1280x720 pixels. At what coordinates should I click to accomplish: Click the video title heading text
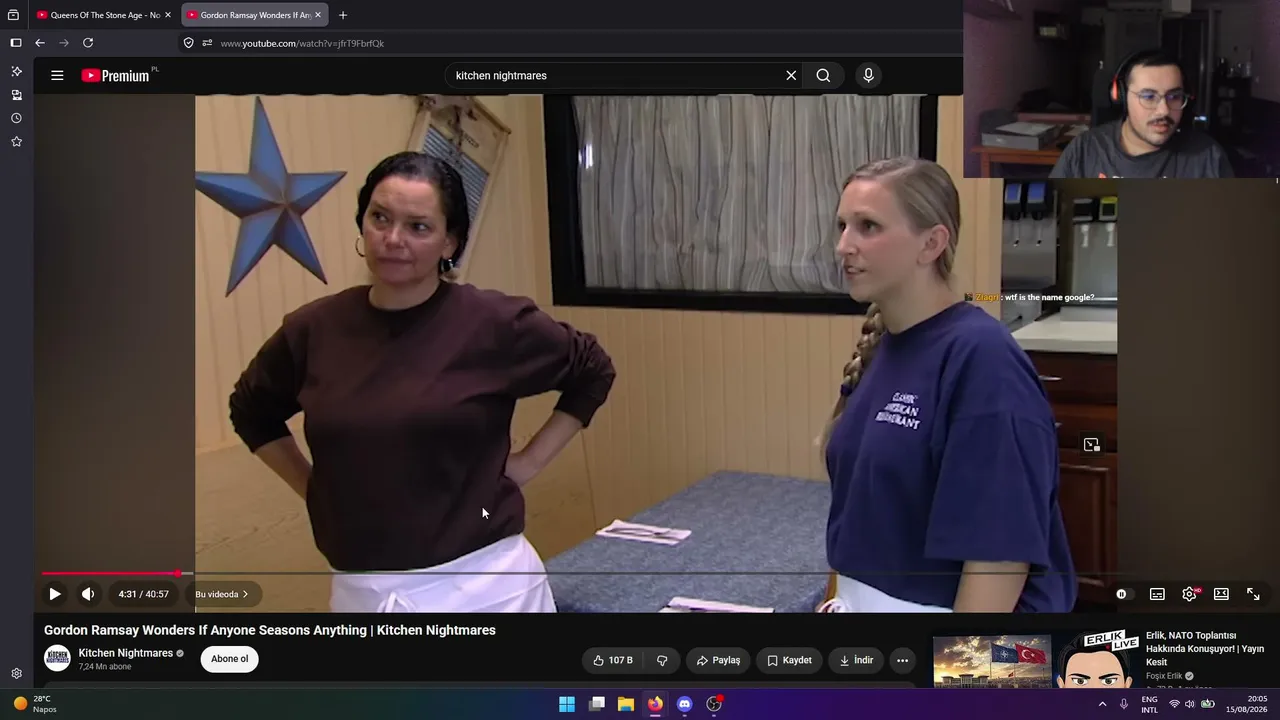(270, 630)
